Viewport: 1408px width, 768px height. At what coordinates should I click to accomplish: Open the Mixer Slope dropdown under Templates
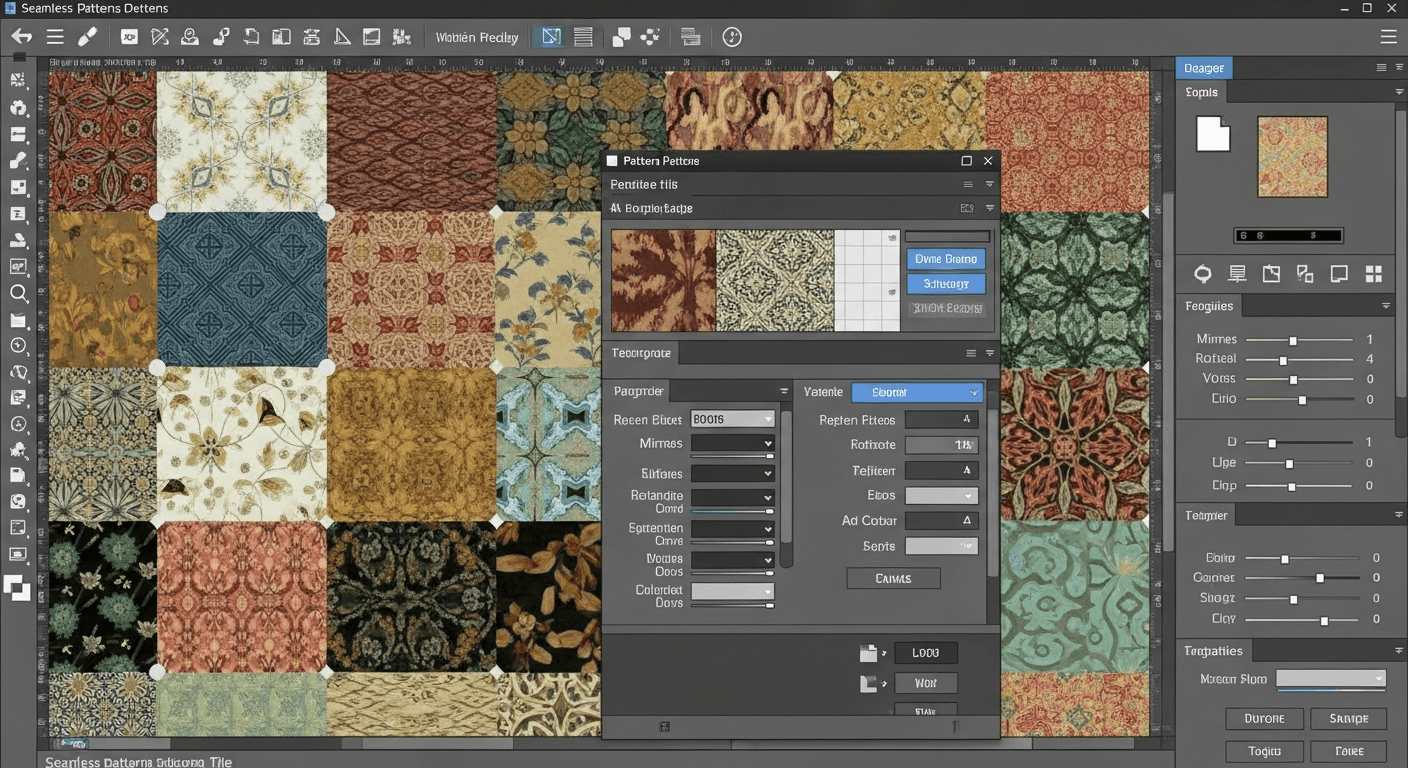(x=1330, y=679)
